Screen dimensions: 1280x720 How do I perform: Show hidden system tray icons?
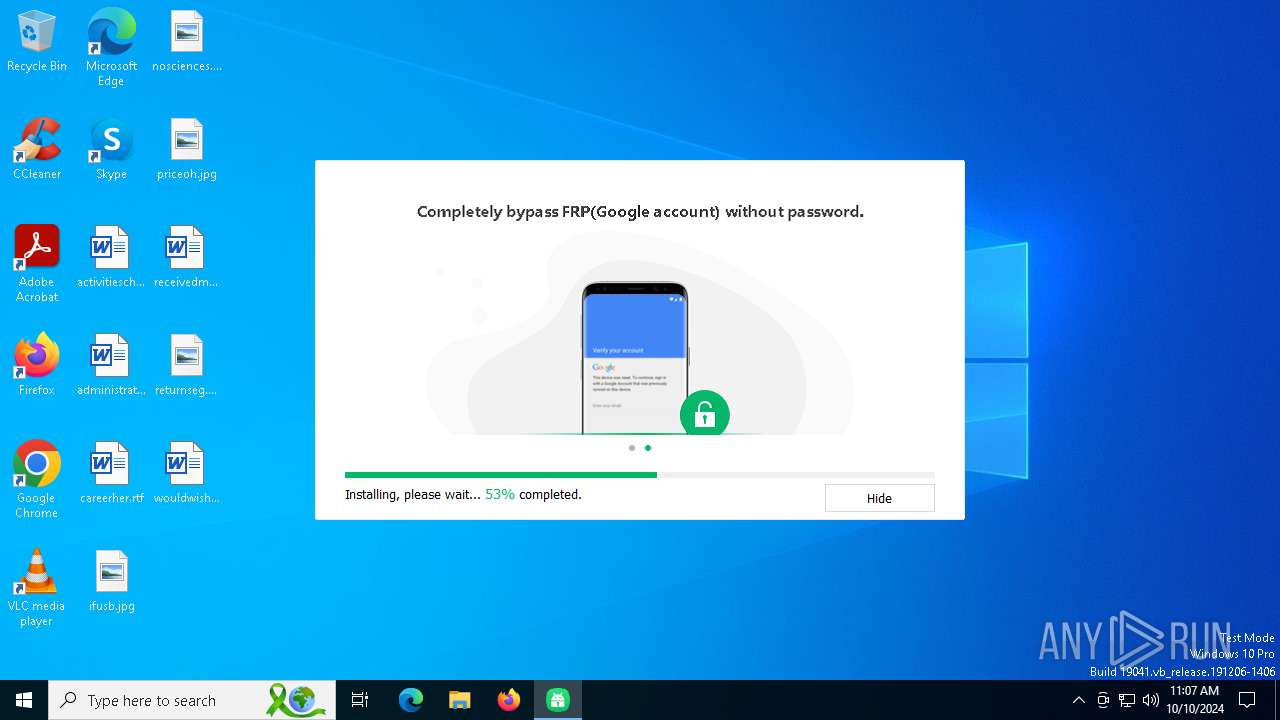[1078, 700]
